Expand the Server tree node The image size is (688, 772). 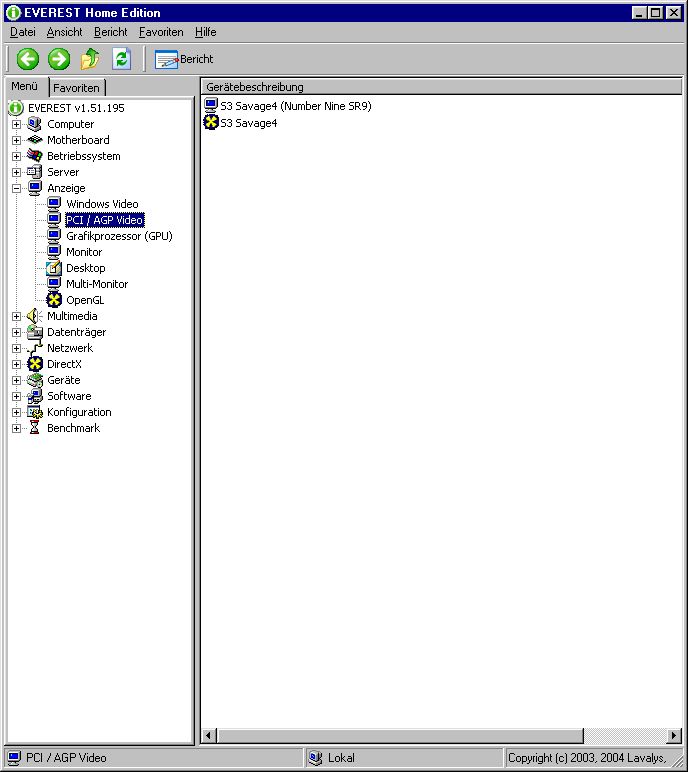(16, 172)
